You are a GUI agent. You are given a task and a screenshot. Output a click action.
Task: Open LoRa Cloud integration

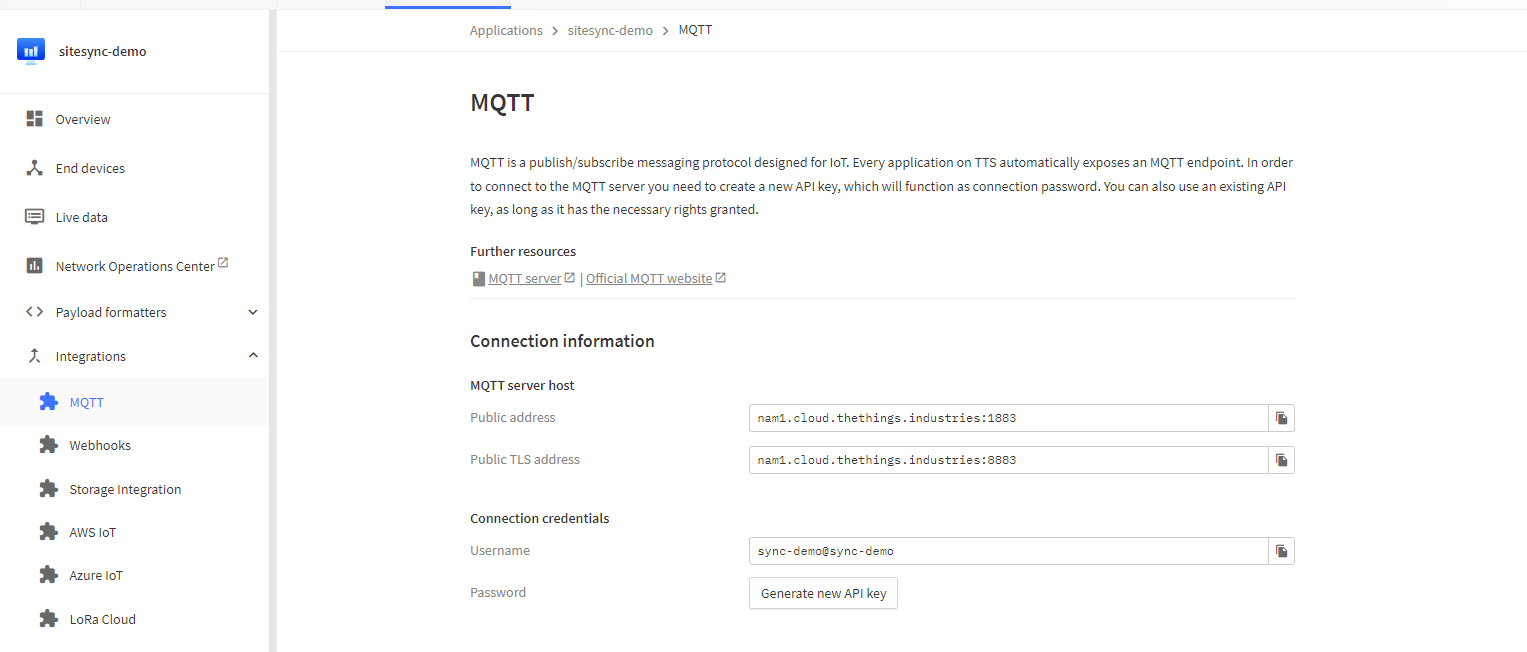point(102,619)
